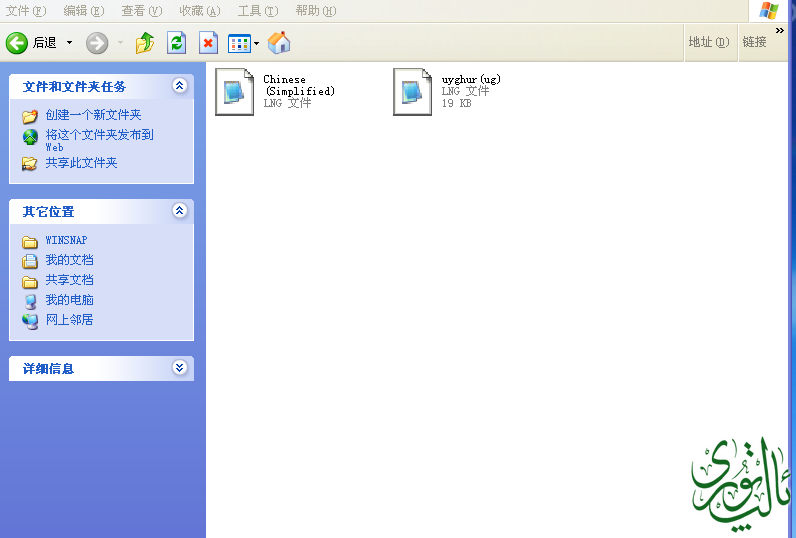This screenshot has width=796, height=538.
Task: Click the Home house toolbar icon
Action: (x=279, y=42)
